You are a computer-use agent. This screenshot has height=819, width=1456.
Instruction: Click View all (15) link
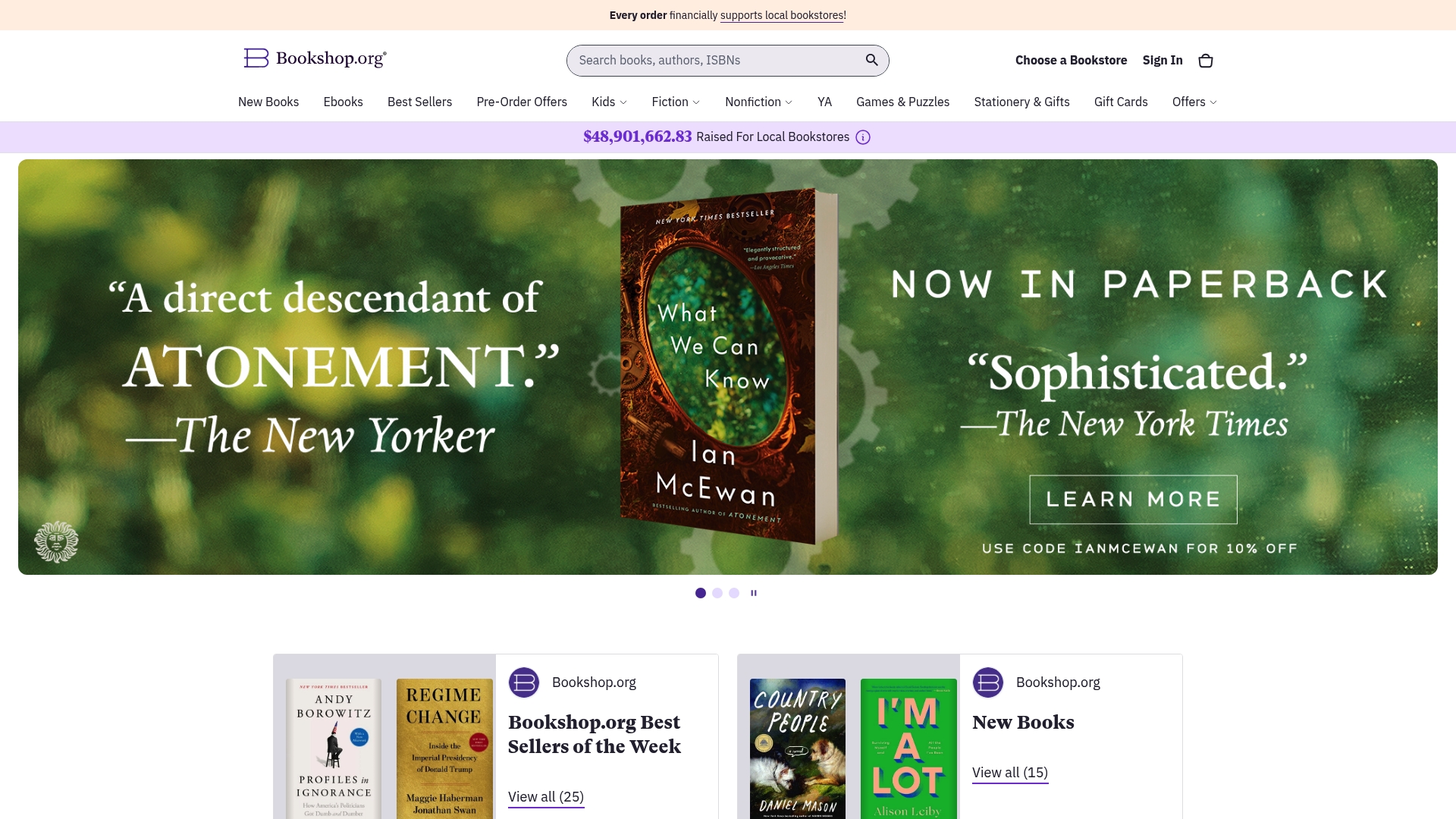click(x=1010, y=773)
